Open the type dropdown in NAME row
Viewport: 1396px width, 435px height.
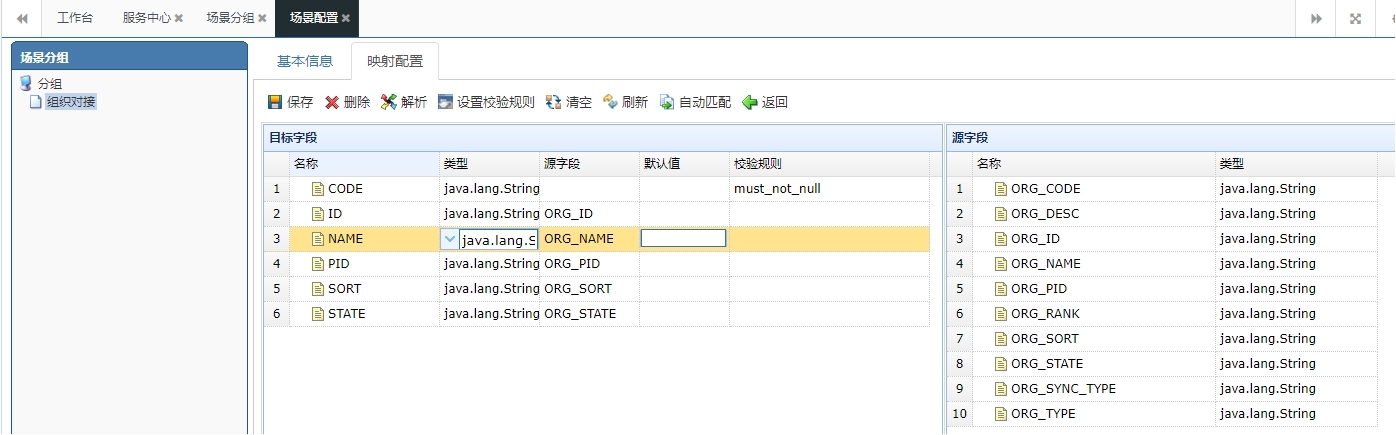pos(450,239)
